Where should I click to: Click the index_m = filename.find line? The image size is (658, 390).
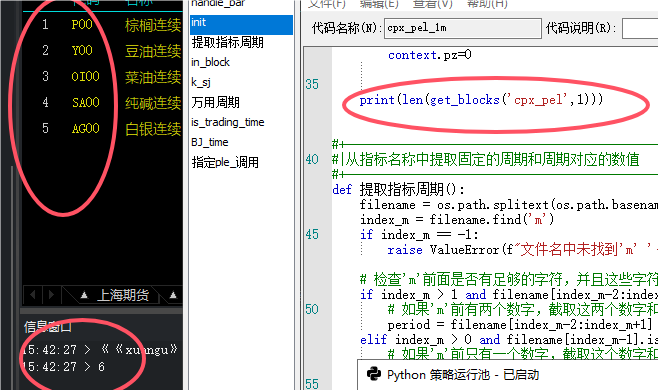[457, 220]
